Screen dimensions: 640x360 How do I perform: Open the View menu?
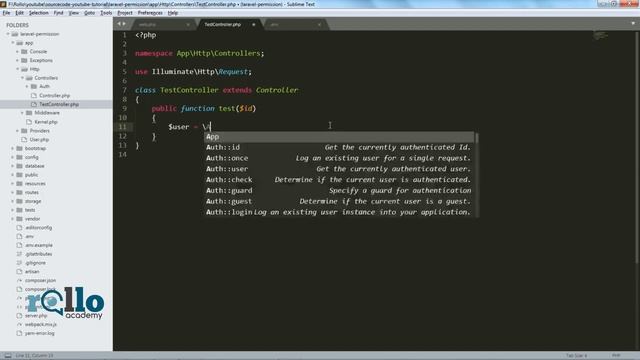[x=73, y=13]
